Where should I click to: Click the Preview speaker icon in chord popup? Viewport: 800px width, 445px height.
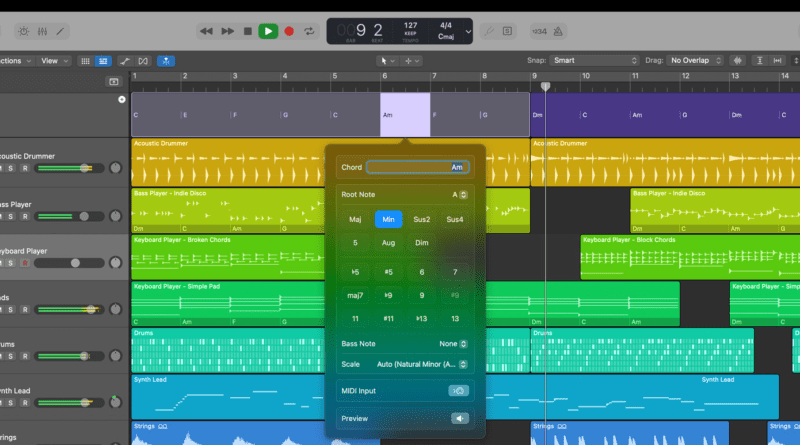point(459,418)
